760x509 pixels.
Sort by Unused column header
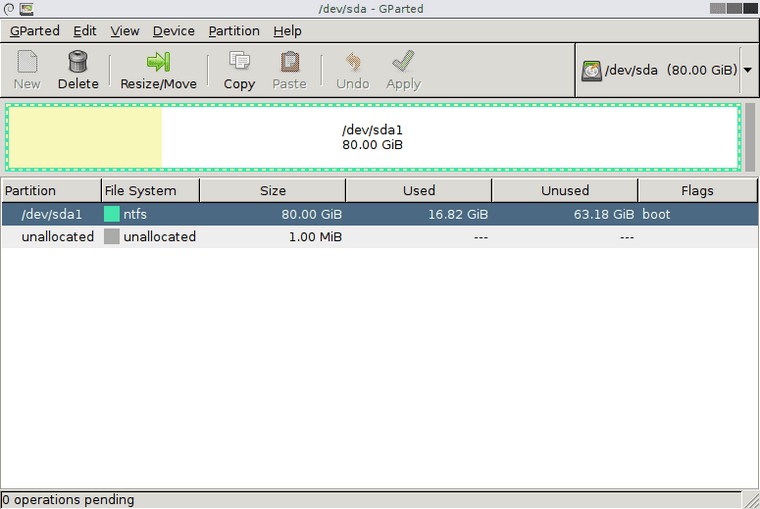click(565, 191)
